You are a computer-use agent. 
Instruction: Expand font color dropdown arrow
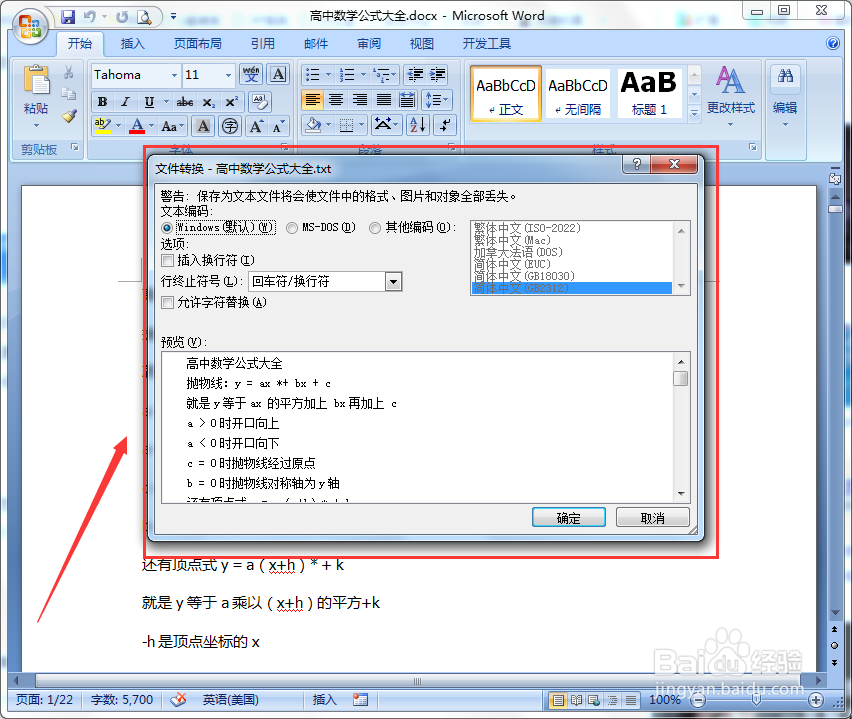pyautogui.click(x=151, y=127)
